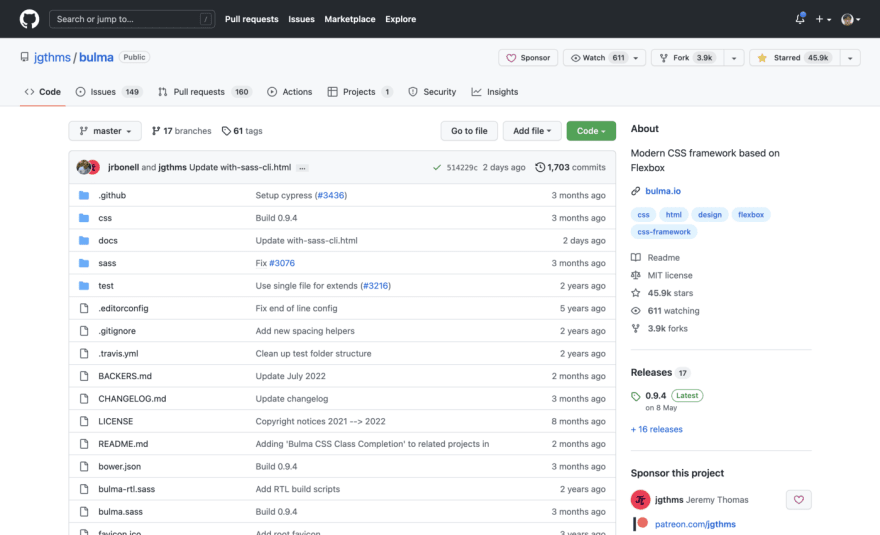Open the jgthms owner link
The height and width of the screenshot is (535, 880).
52,57
